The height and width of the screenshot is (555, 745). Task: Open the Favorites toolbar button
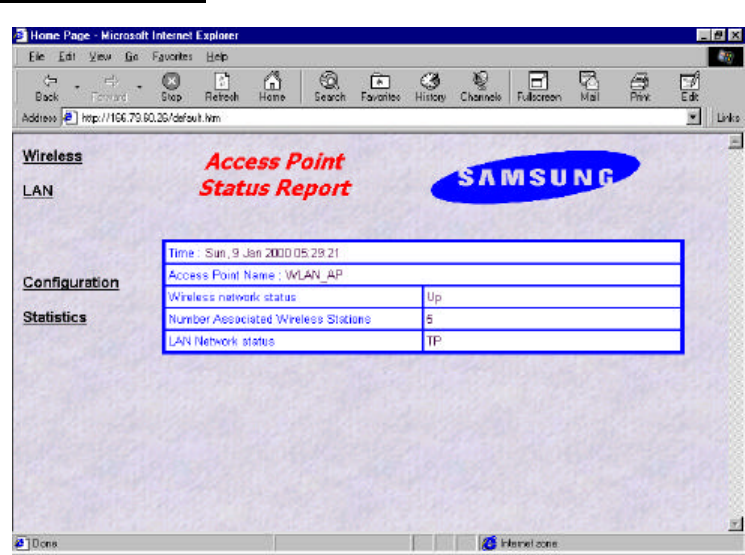[380, 88]
